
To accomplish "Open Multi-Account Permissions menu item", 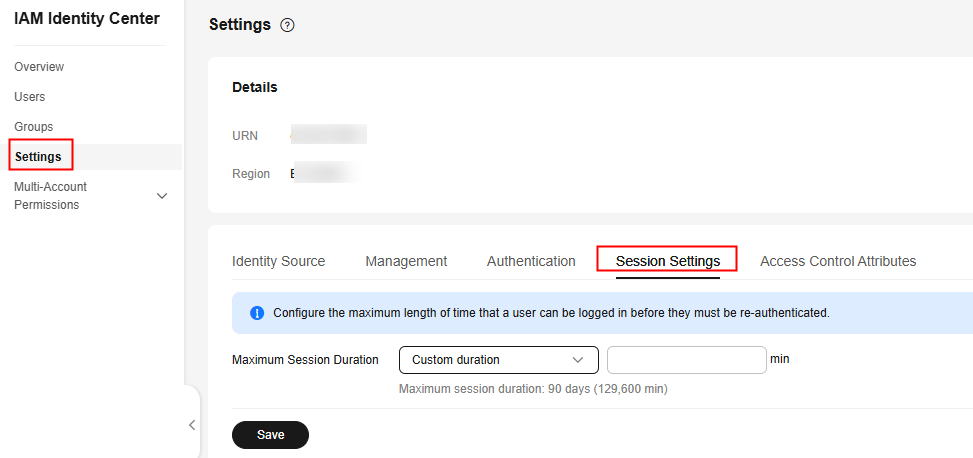I will tap(50, 195).
